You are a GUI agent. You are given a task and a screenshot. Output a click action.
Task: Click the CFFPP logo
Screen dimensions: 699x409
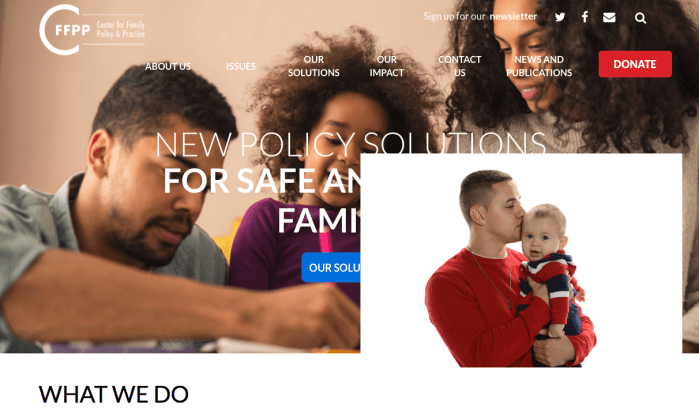click(92, 29)
